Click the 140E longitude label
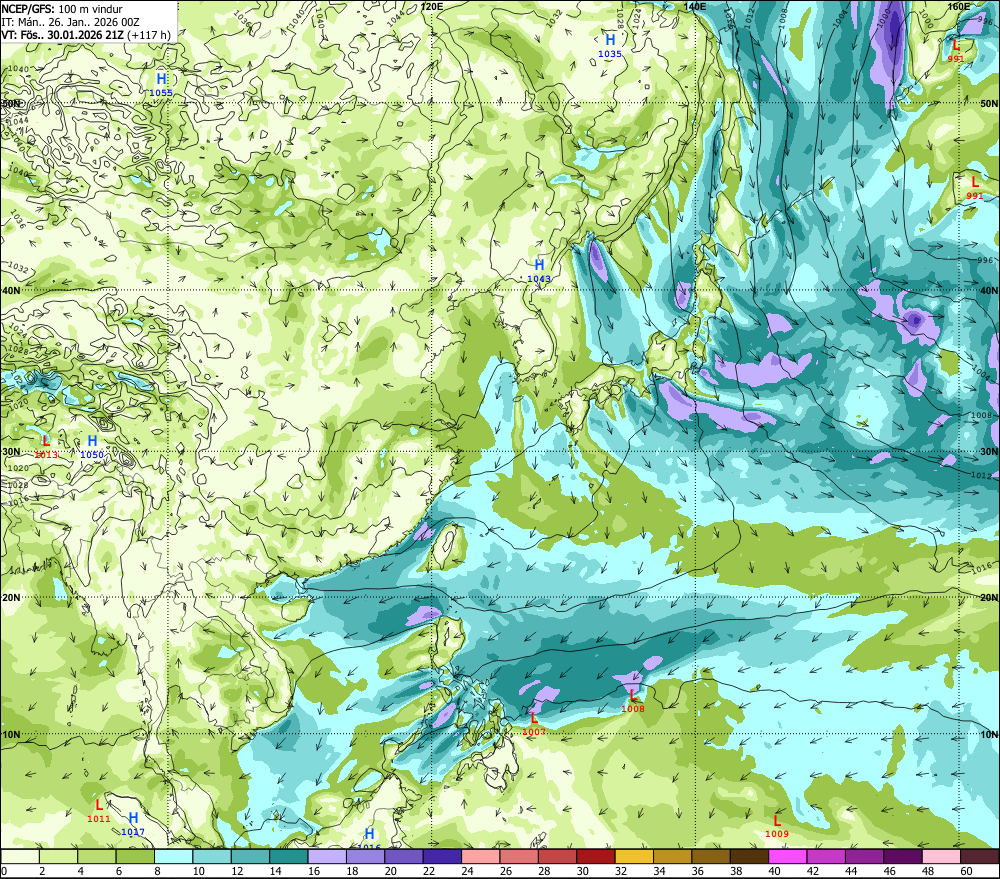 click(695, 6)
